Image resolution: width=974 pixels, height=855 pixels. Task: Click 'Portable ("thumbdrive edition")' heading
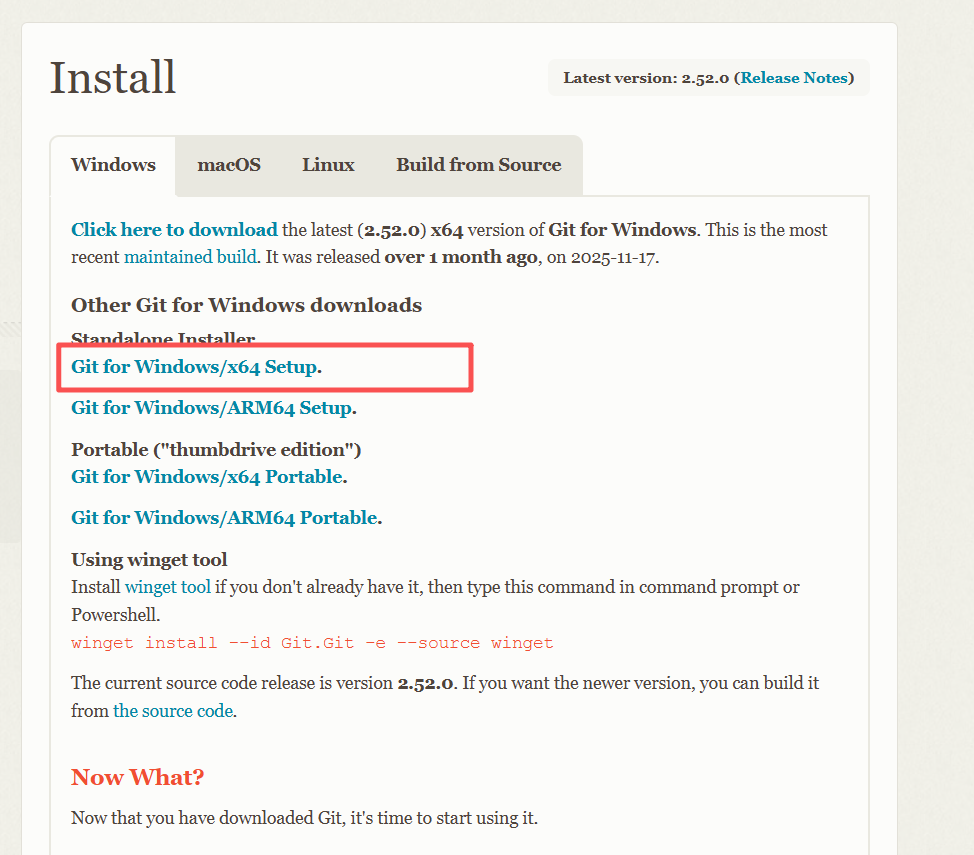tap(216, 449)
